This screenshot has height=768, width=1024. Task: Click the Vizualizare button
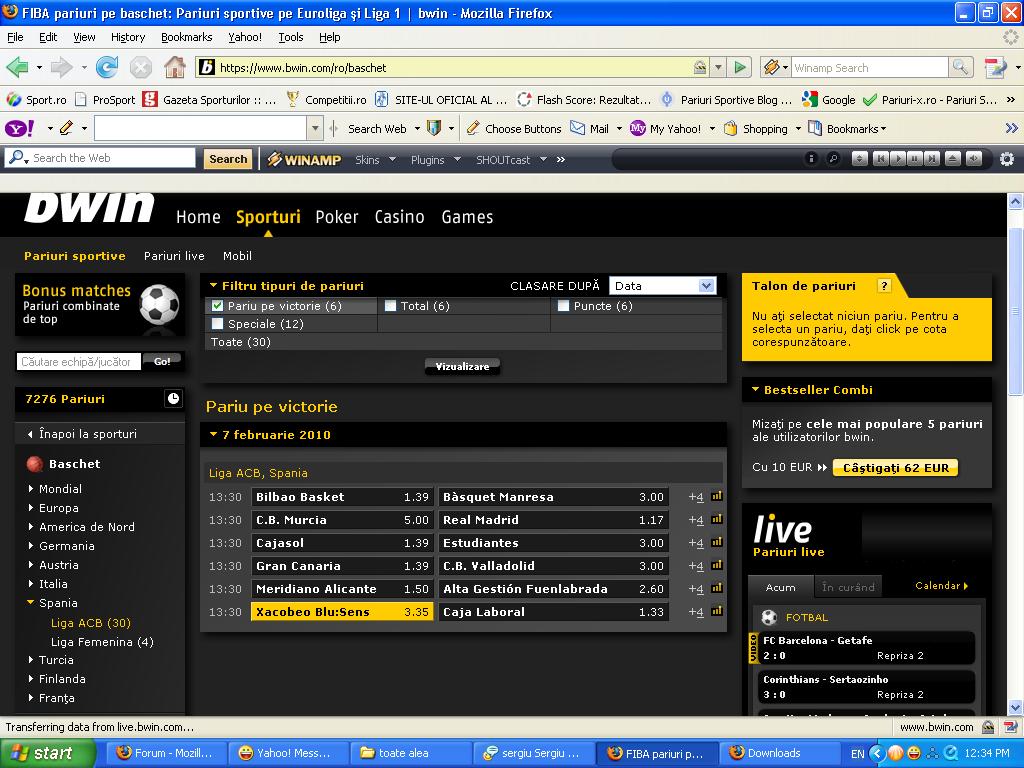462,366
